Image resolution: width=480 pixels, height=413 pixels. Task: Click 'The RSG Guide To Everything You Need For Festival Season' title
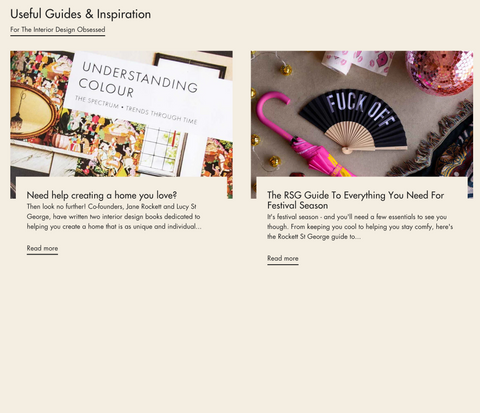tap(355, 200)
